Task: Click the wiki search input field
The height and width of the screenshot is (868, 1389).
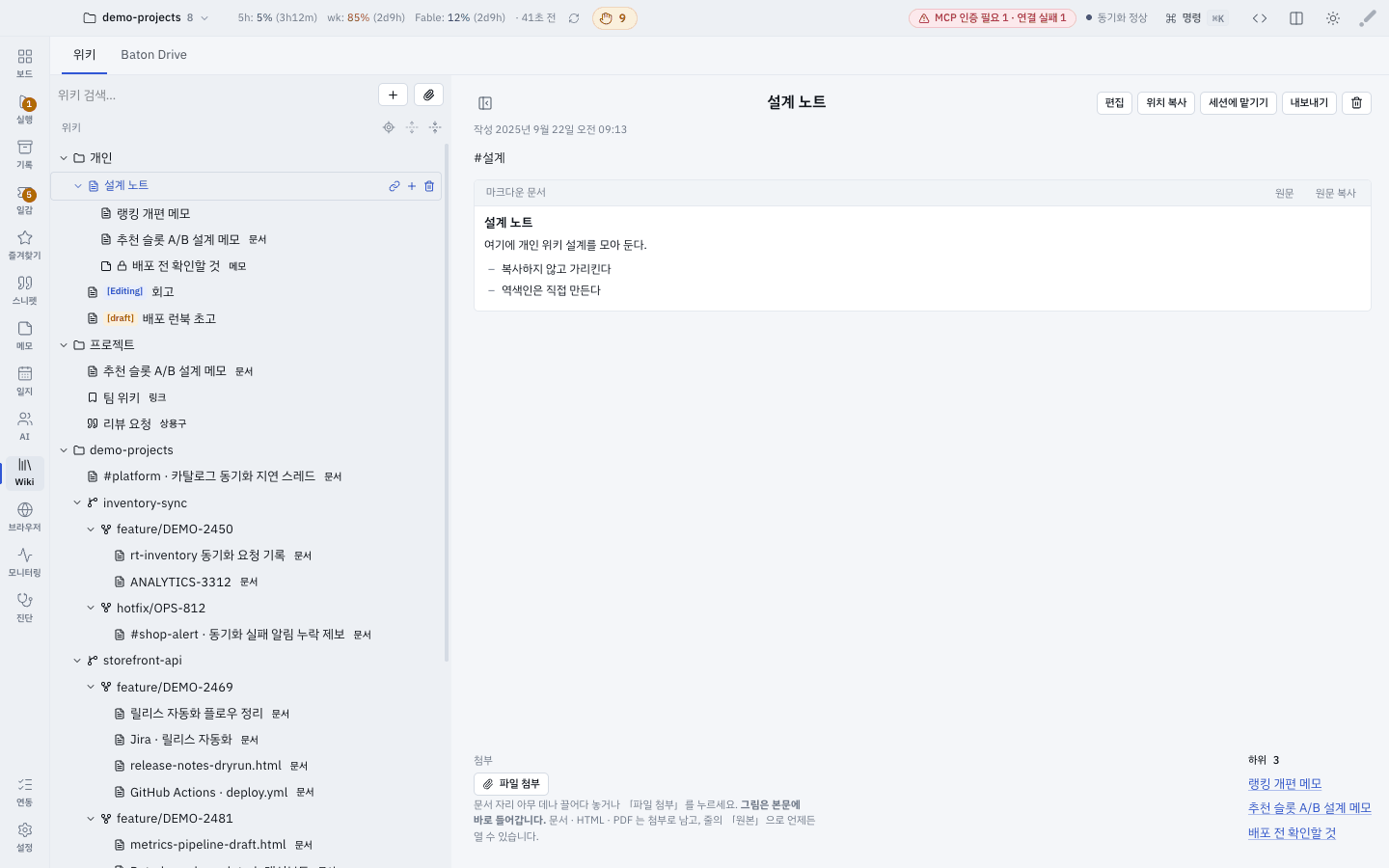Action: [214, 95]
